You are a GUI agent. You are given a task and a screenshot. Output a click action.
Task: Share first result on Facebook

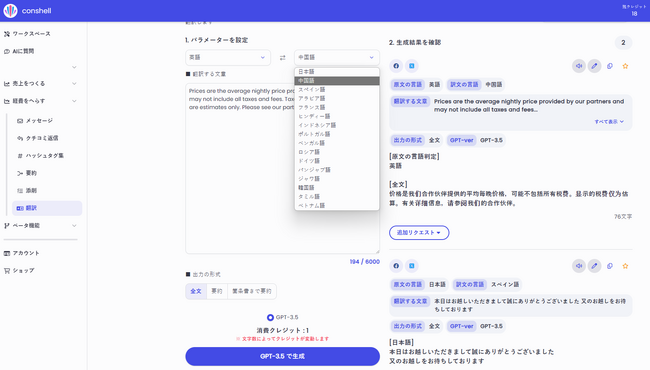[x=396, y=66]
